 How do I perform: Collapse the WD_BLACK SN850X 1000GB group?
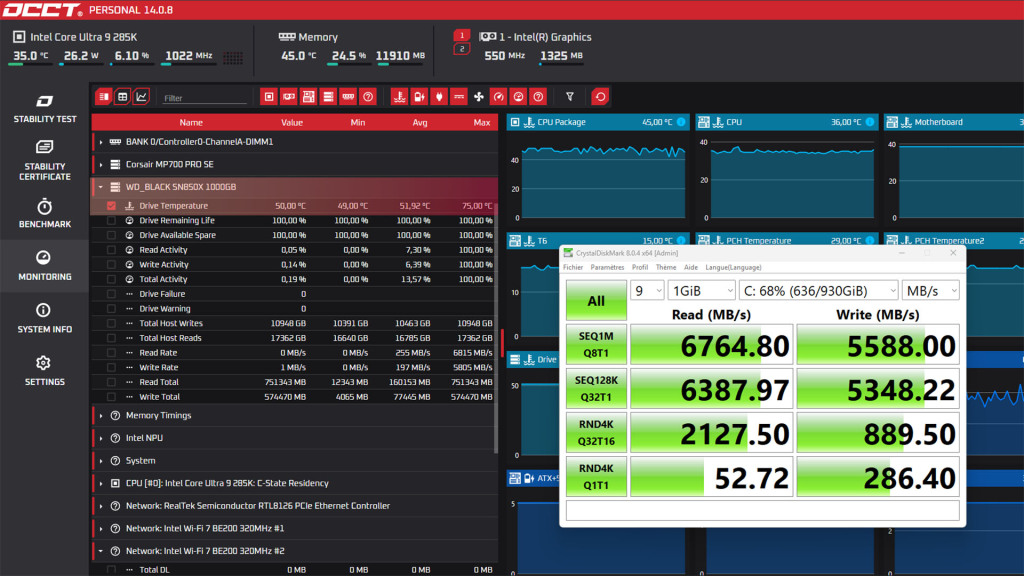click(101, 187)
